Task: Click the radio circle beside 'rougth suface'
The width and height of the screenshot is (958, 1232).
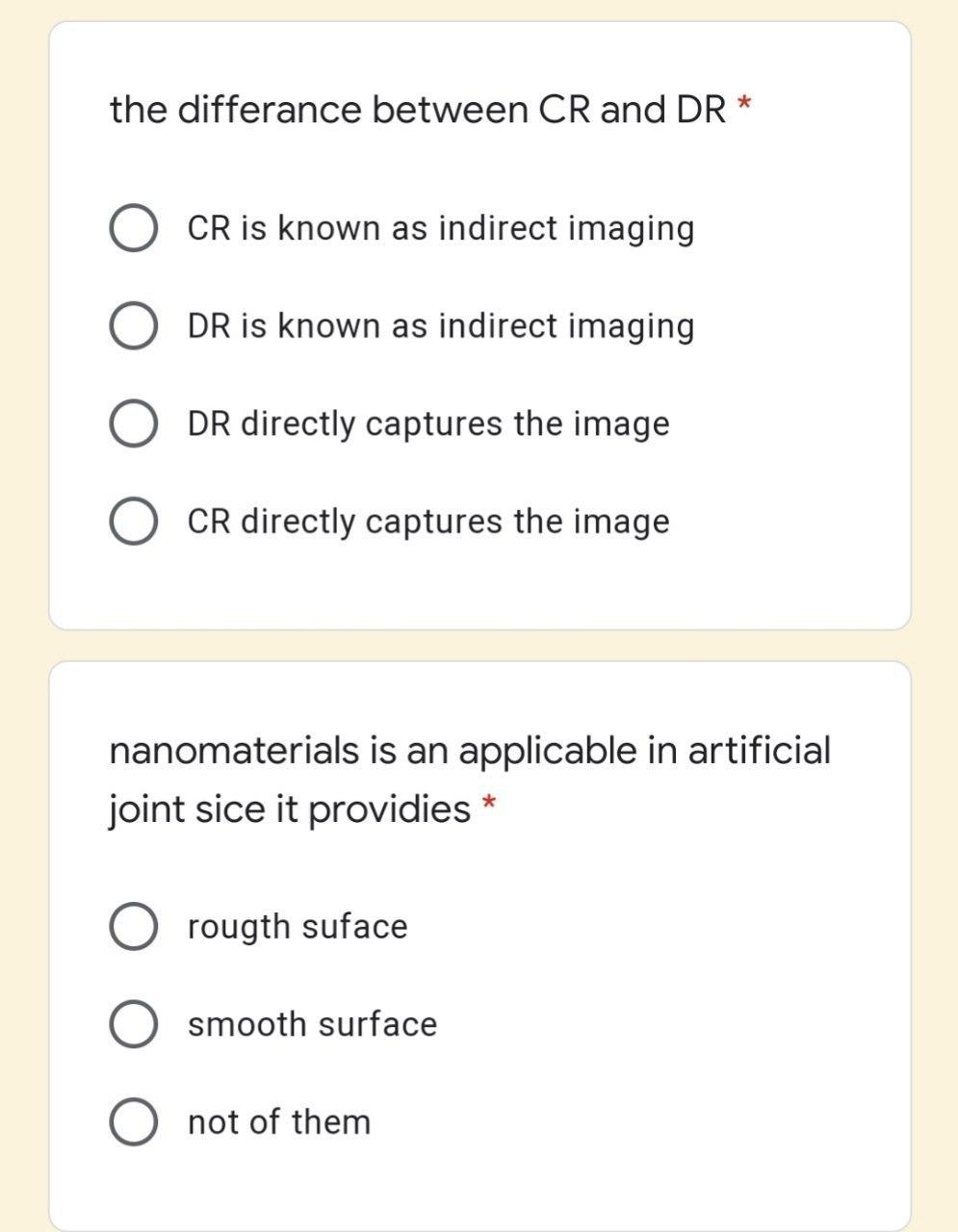Action: pos(135,926)
